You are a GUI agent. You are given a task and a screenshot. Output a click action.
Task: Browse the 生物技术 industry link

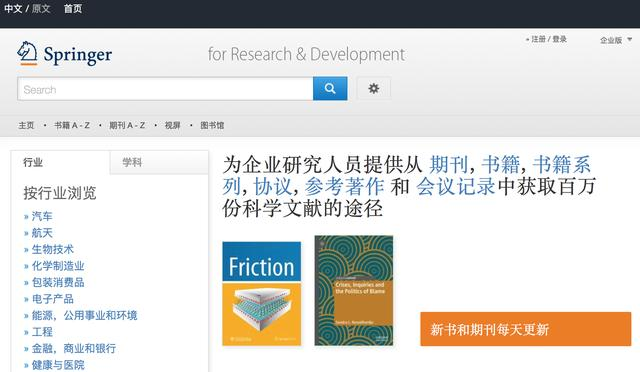tap(53, 249)
